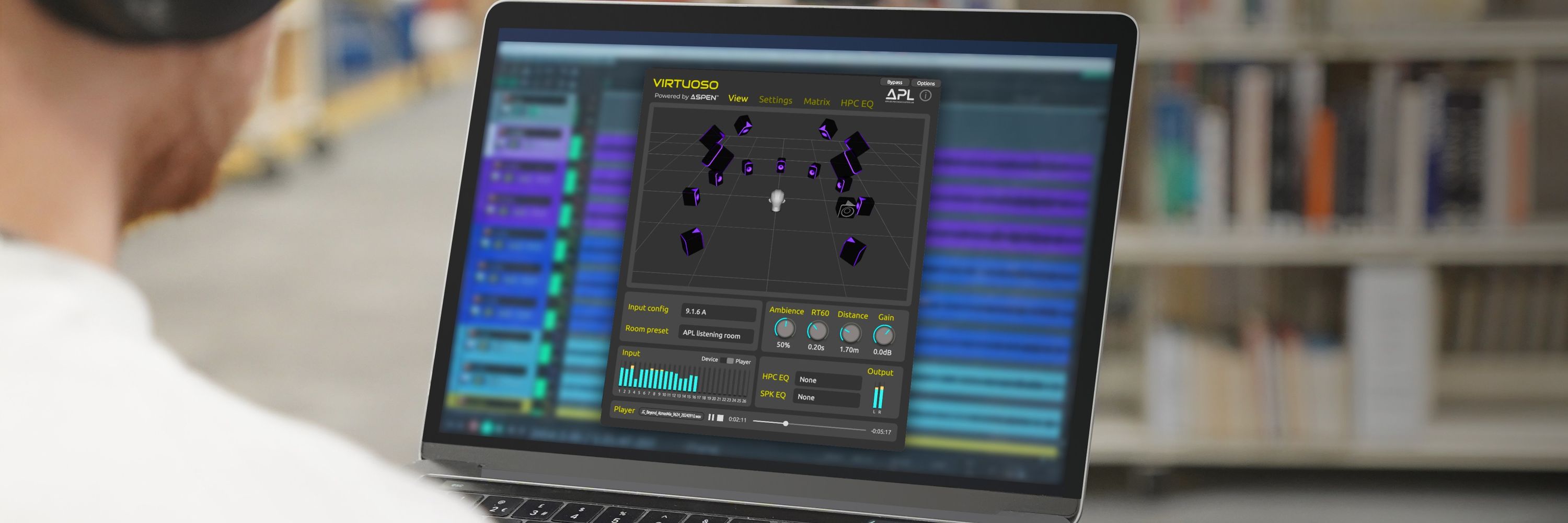The image size is (1568, 523).
Task: Select the front-left speaker beside the center
Action: click(x=747, y=167)
